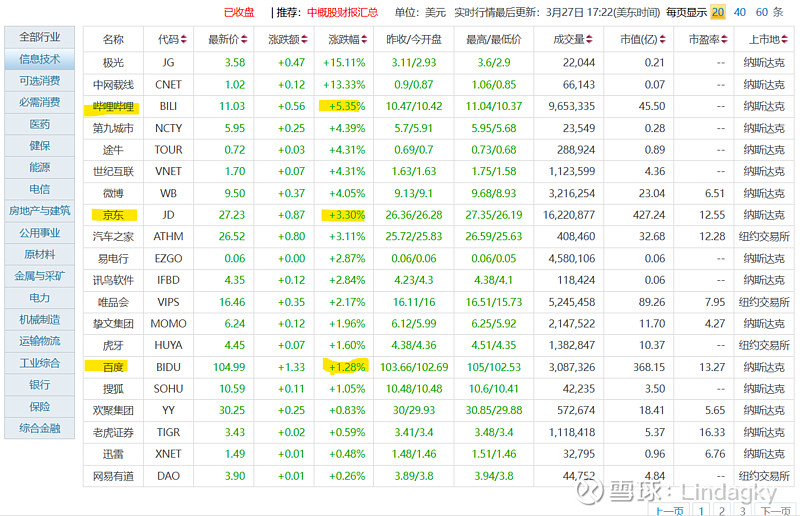The width and height of the screenshot is (800, 516).
Task: Click the NCTY ticker code
Action: [168, 128]
